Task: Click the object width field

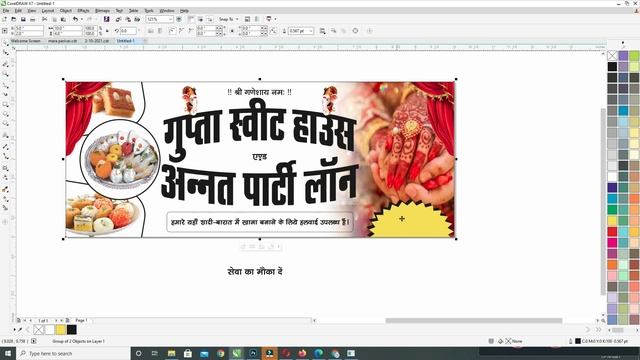Action: pos(67,28)
